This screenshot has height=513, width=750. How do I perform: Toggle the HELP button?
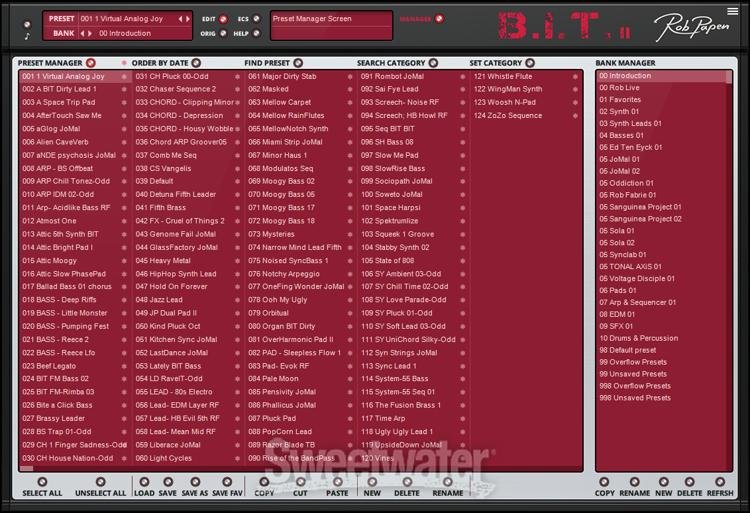[256, 33]
